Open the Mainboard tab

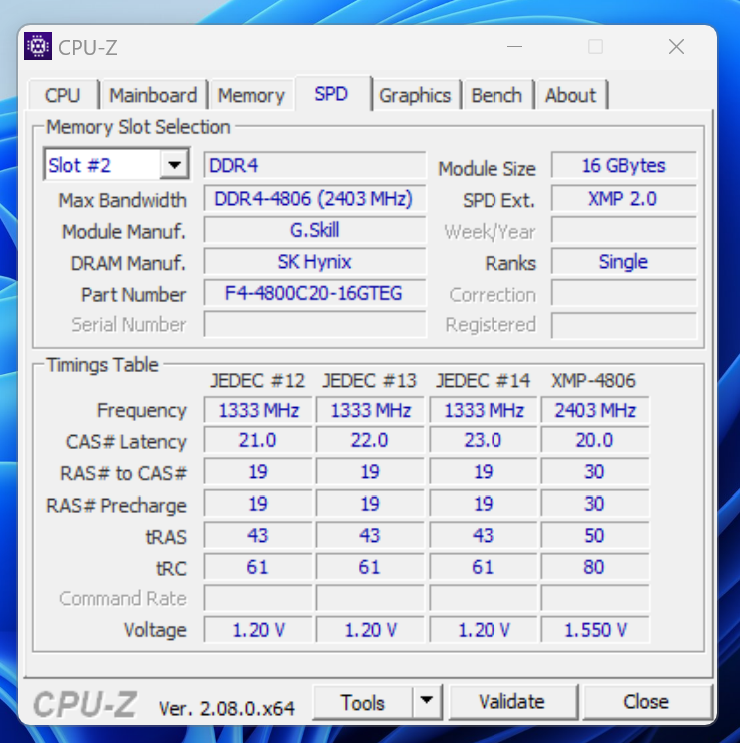coord(153,95)
